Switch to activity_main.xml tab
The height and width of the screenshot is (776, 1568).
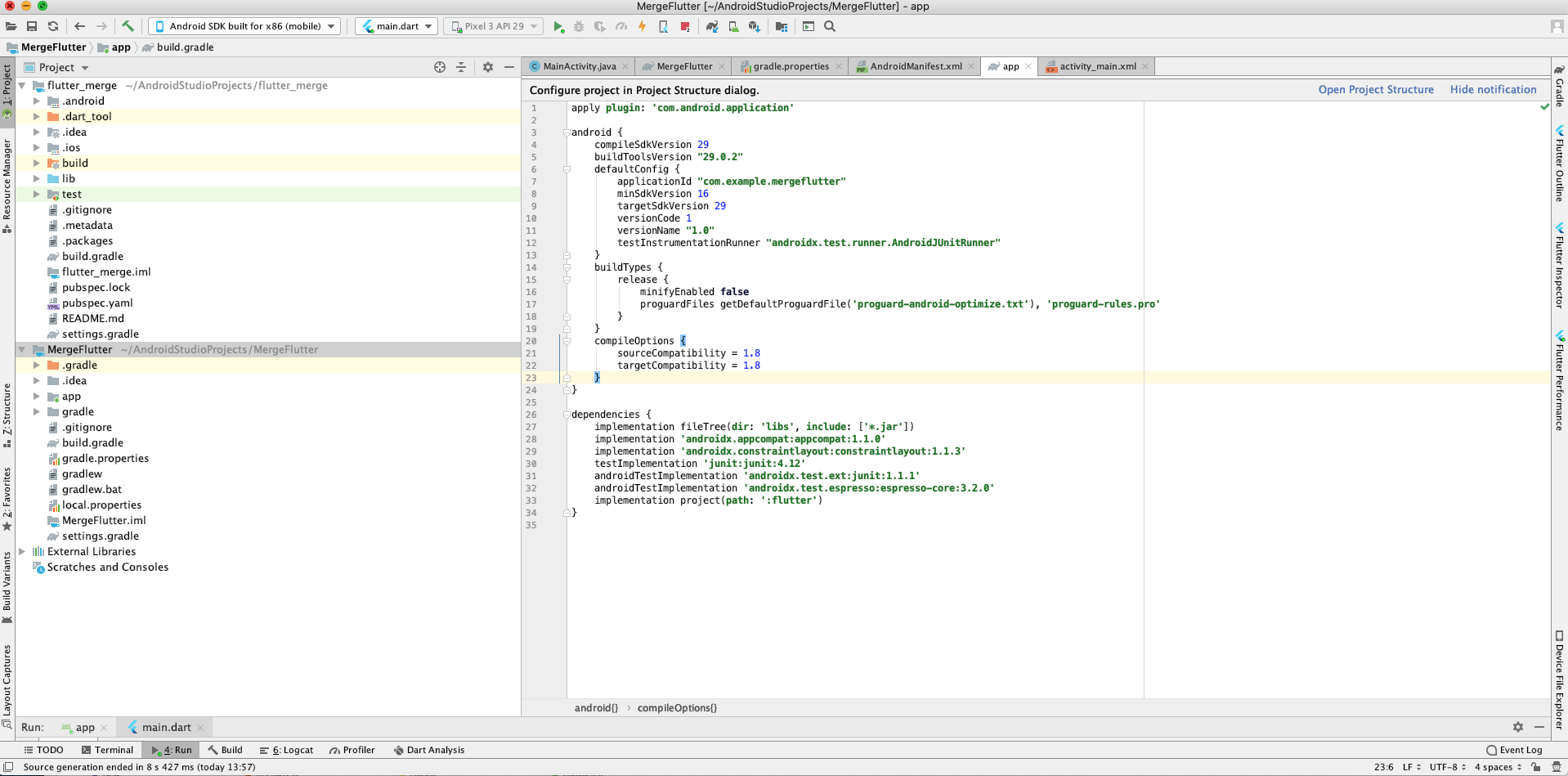point(1097,66)
